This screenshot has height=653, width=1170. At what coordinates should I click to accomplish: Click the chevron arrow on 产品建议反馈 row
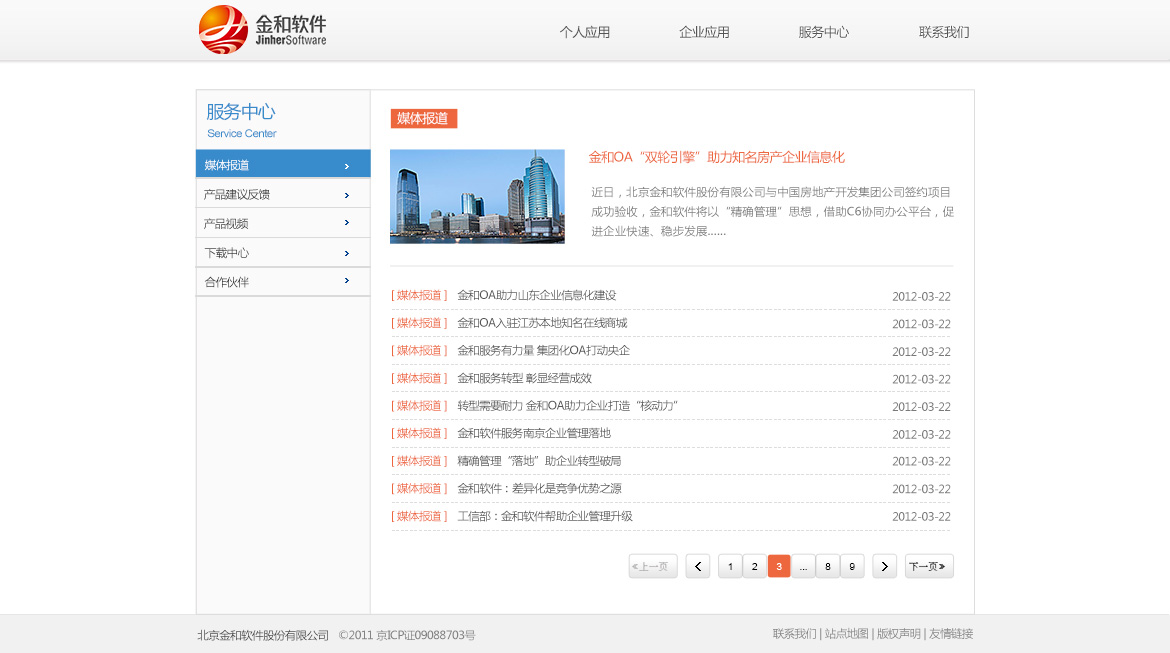(347, 195)
